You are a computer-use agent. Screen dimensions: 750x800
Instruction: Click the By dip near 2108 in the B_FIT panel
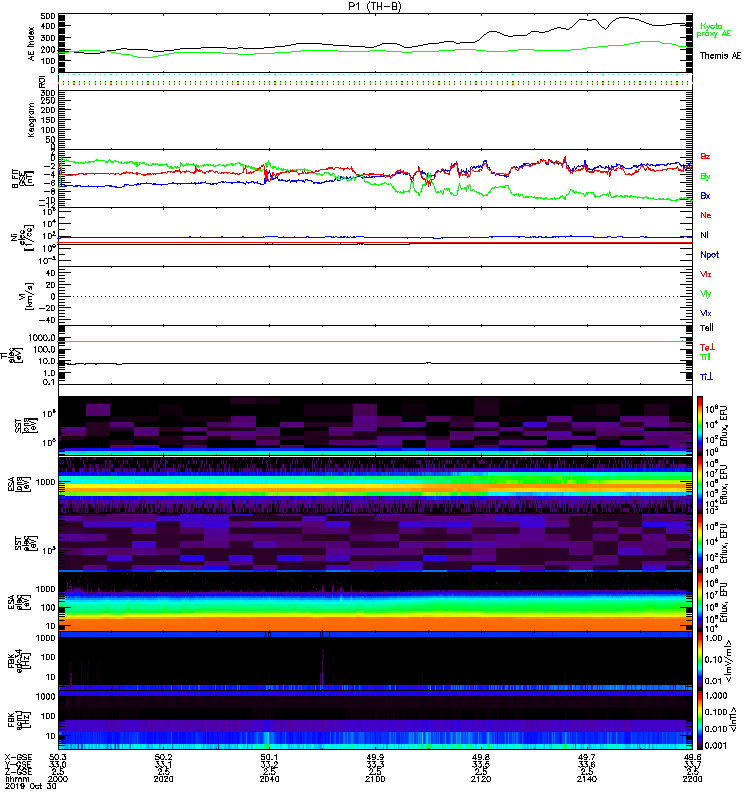[419, 193]
